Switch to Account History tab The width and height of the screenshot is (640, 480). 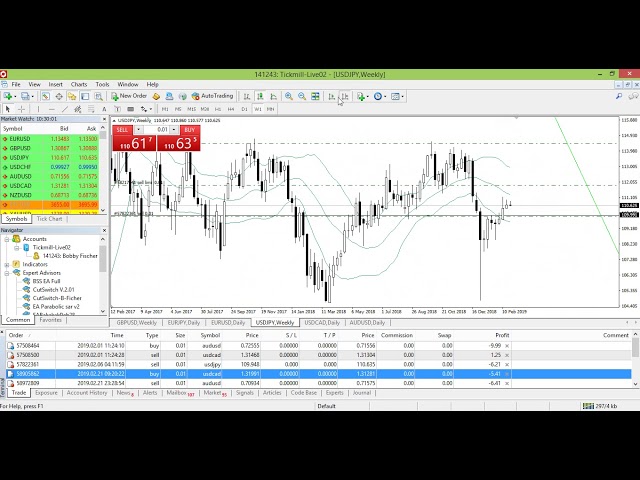86,393
